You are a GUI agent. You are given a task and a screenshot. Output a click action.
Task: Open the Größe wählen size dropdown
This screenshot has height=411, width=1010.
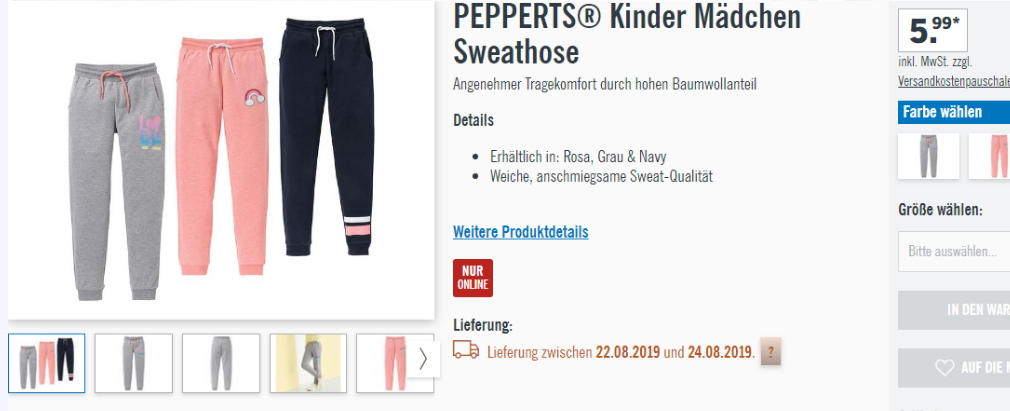[954, 251]
